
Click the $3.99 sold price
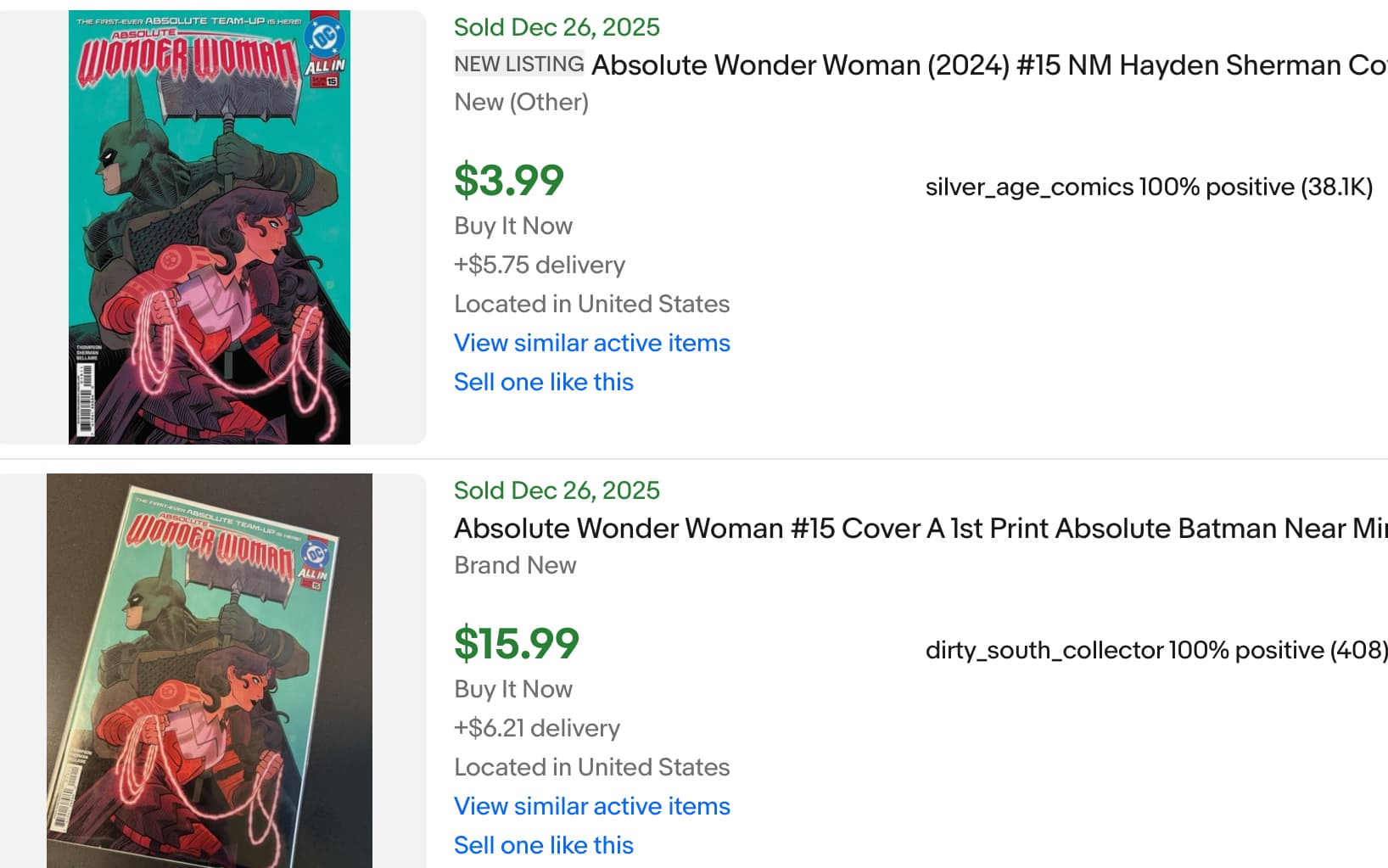coord(509,180)
